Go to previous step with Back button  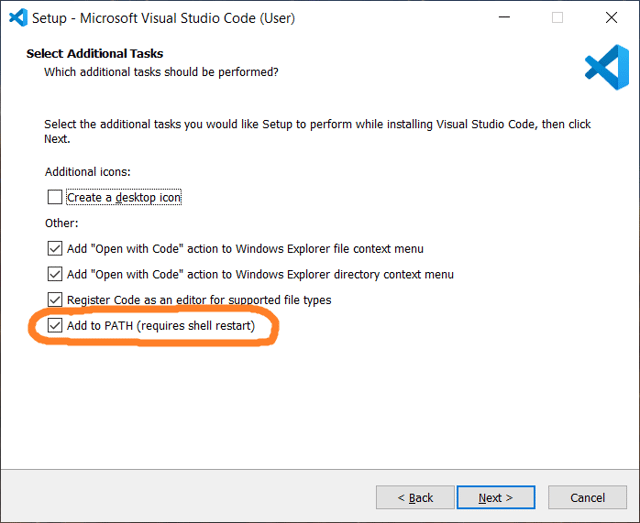[415, 497]
